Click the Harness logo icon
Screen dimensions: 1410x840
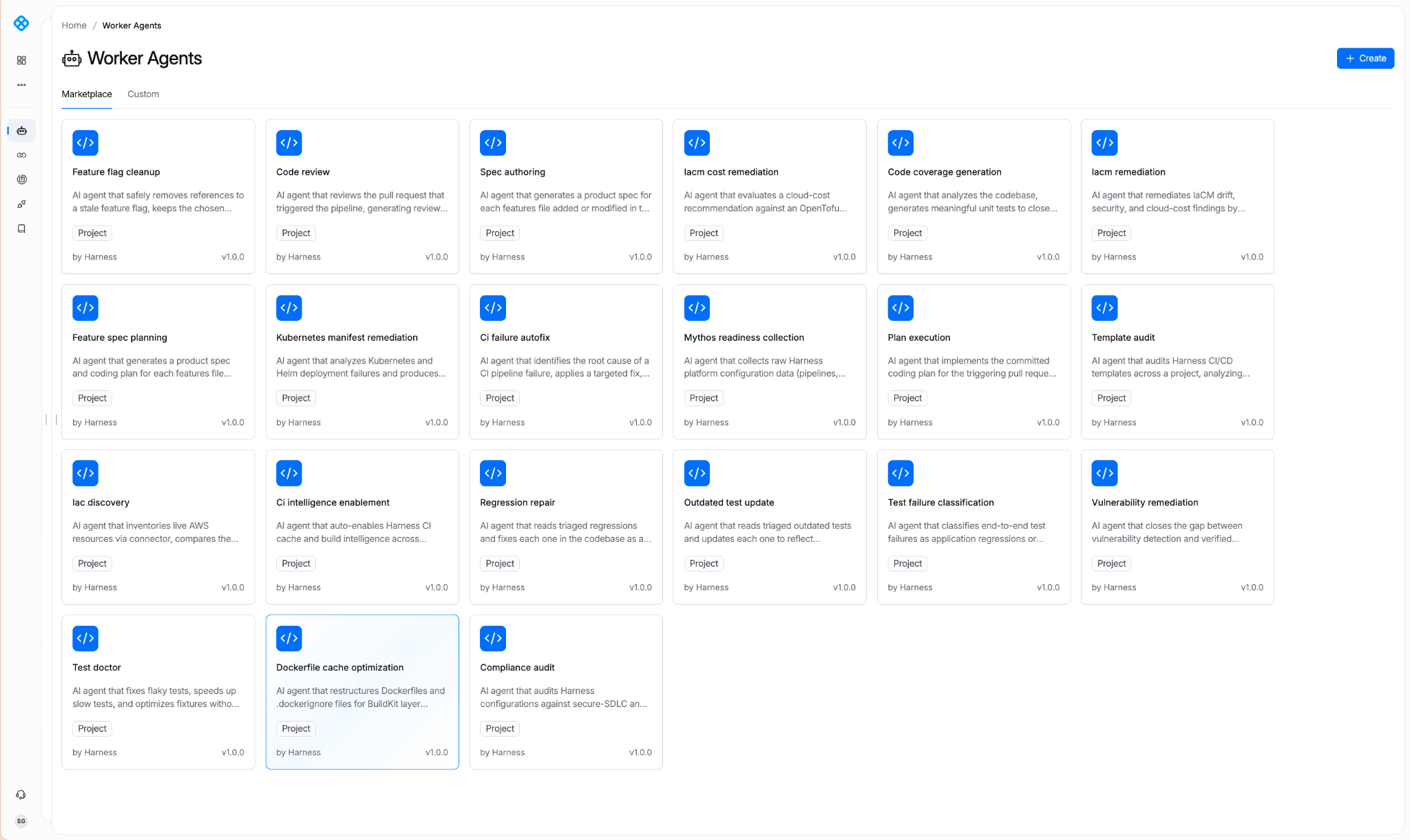[x=21, y=23]
